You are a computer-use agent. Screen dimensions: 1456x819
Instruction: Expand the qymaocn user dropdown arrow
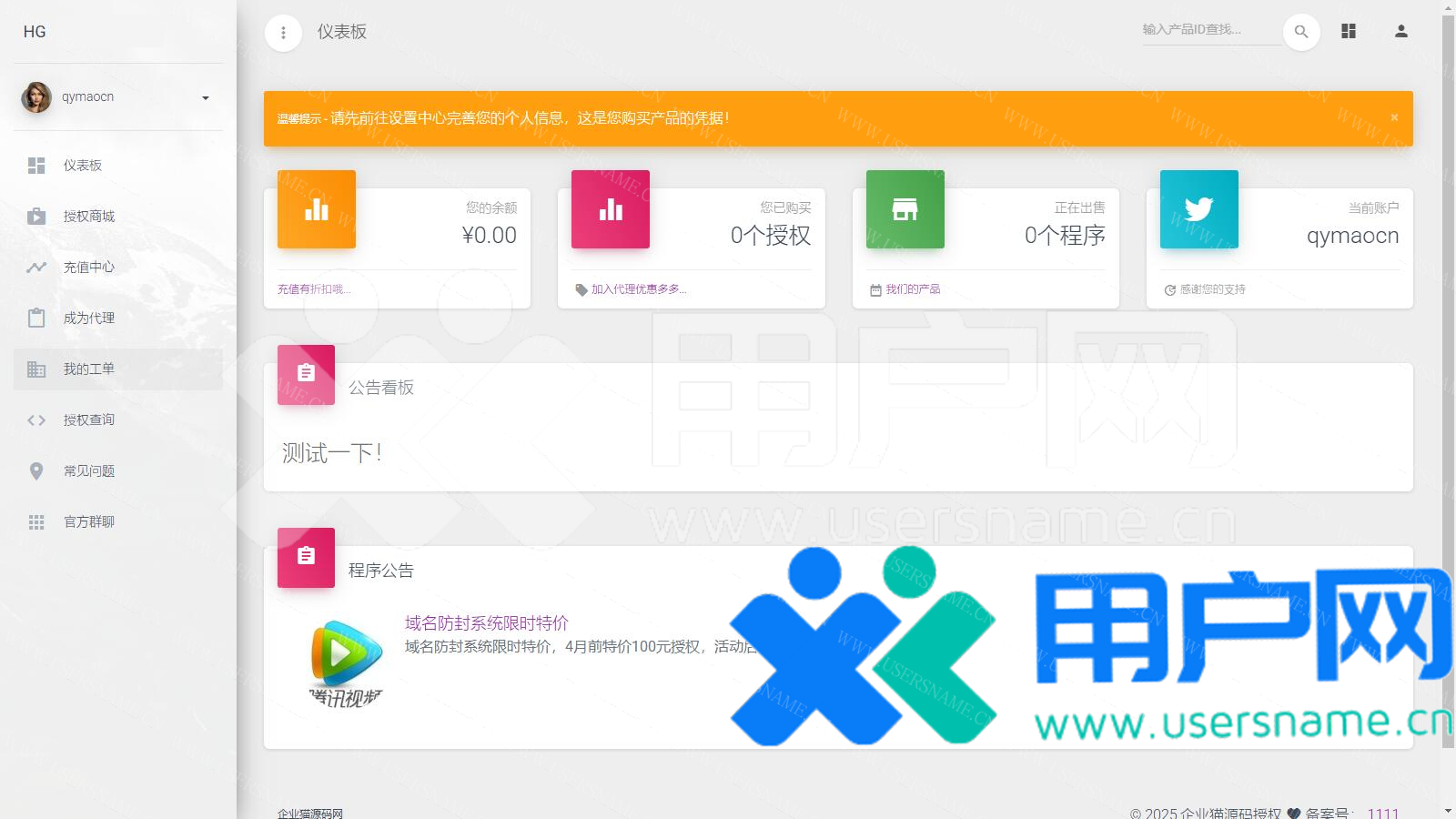[x=206, y=98]
